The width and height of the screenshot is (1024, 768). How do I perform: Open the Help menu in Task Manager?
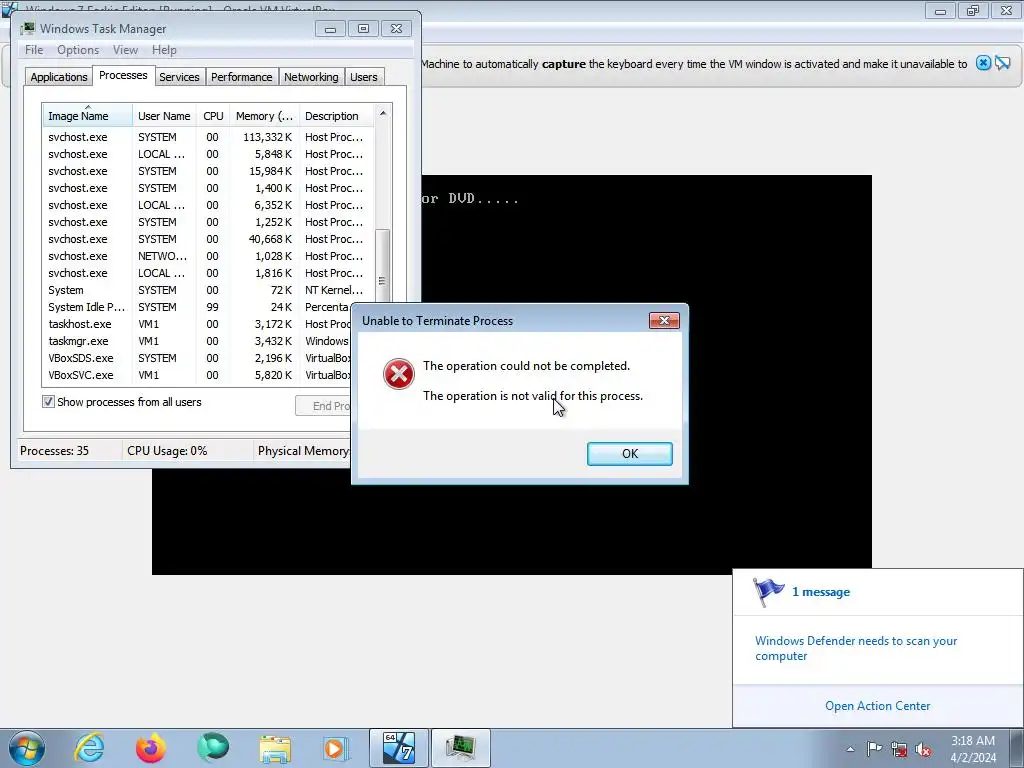pyautogui.click(x=164, y=50)
